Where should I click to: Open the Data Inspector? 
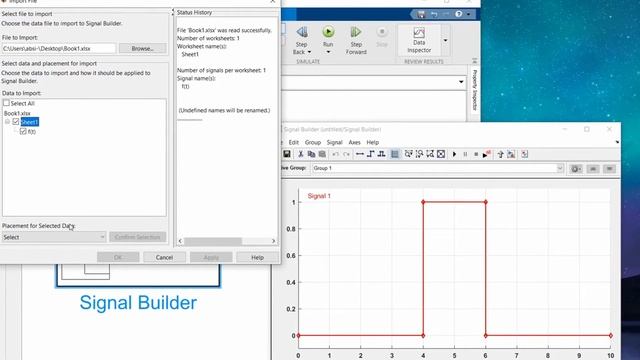tap(419, 40)
